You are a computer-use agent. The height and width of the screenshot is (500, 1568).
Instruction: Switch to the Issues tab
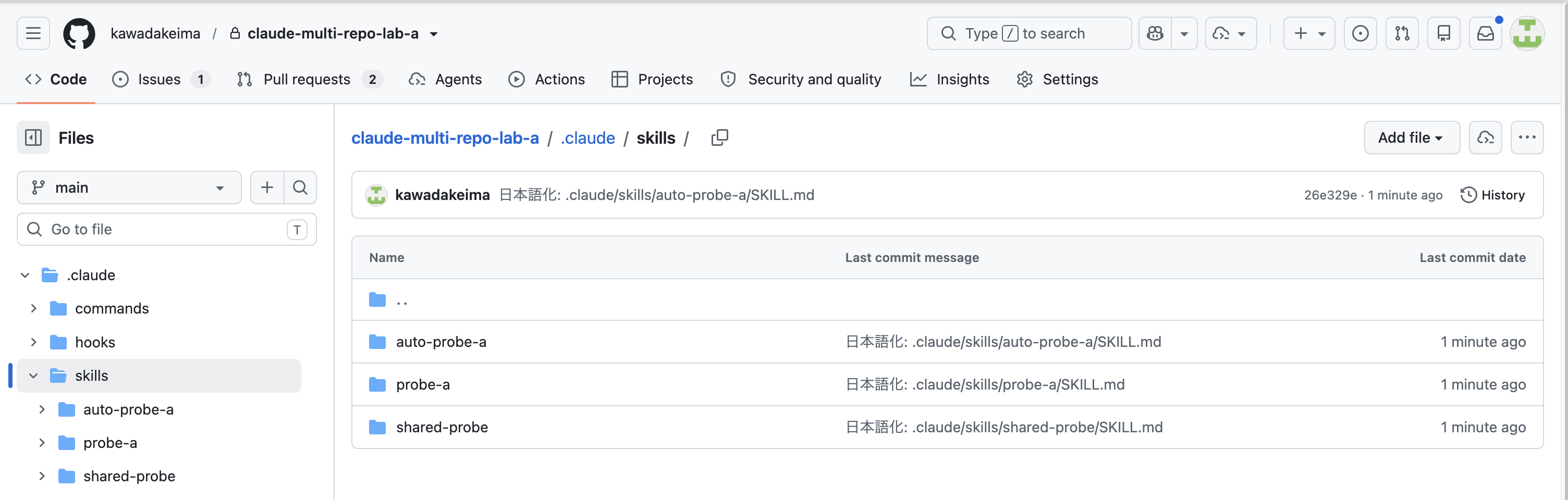pyautogui.click(x=161, y=79)
